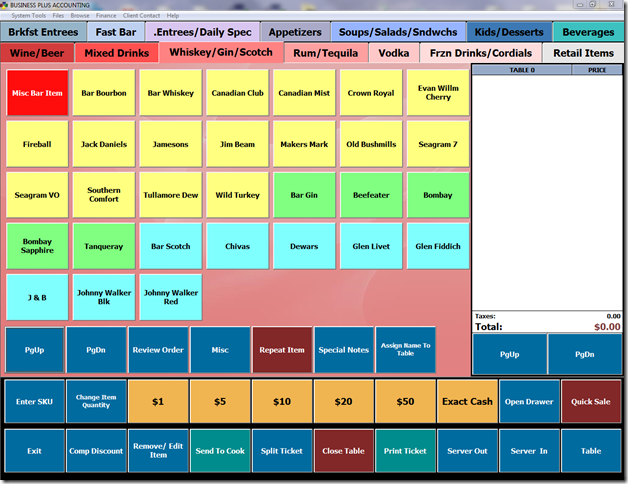This screenshot has width=628, height=484.
Task: Add Johnny Walker Blk to the order
Action: coord(104,297)
